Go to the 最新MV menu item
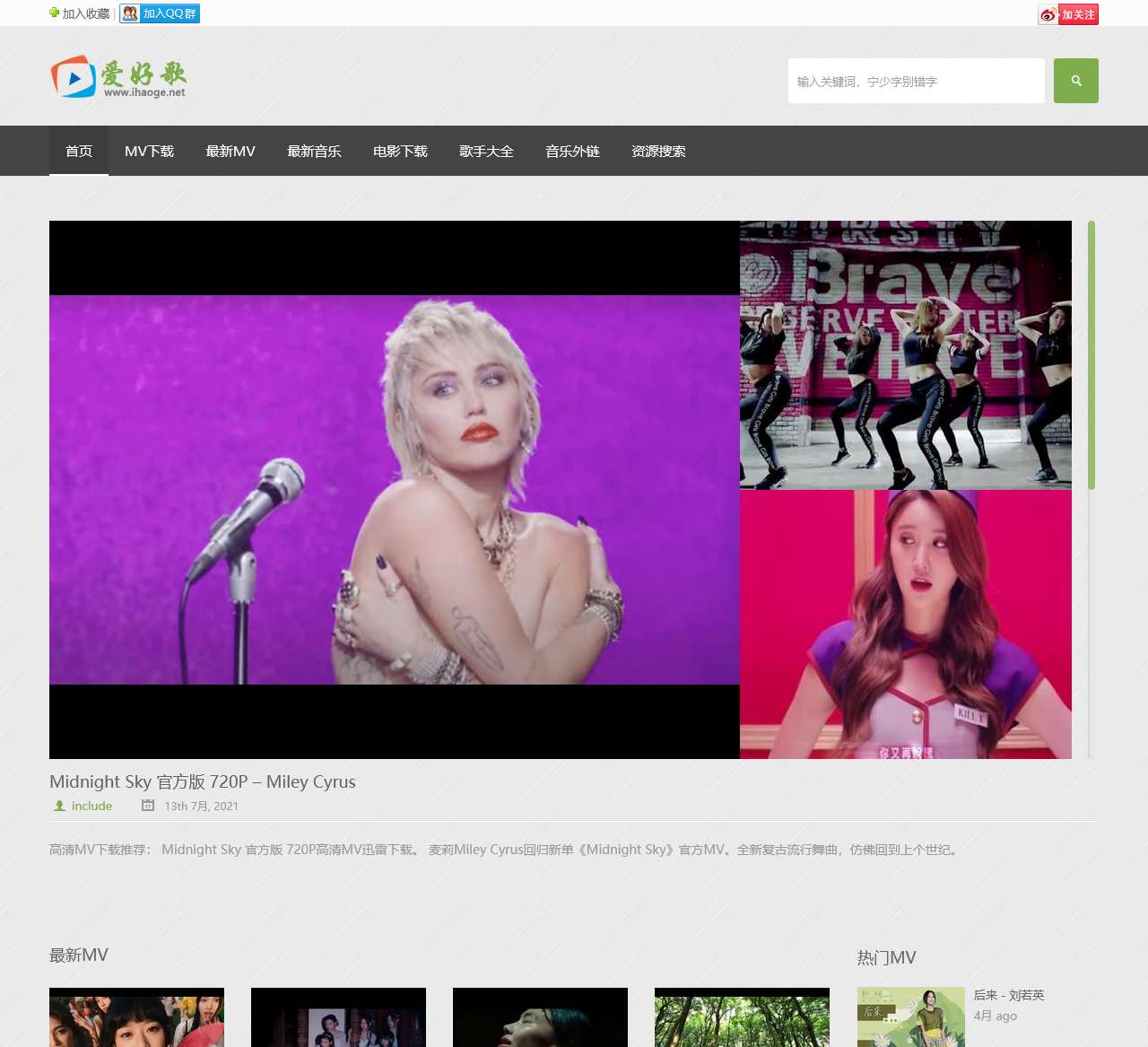 (x=230, y=151)
